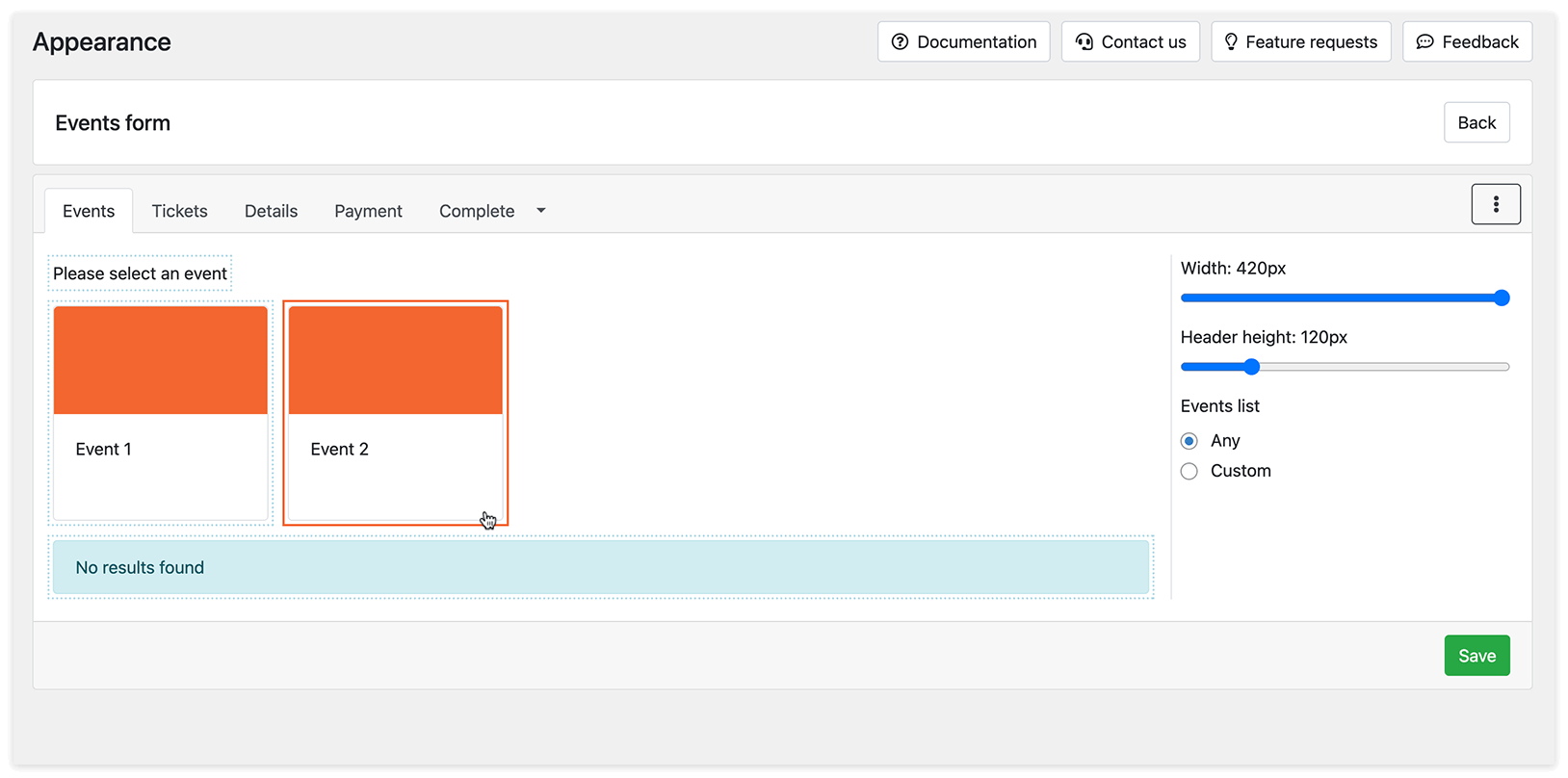Image resolution: width=1568 pixels, height=778 pixels.
Task: Select the Event 2 card
Action: point(396,413)
